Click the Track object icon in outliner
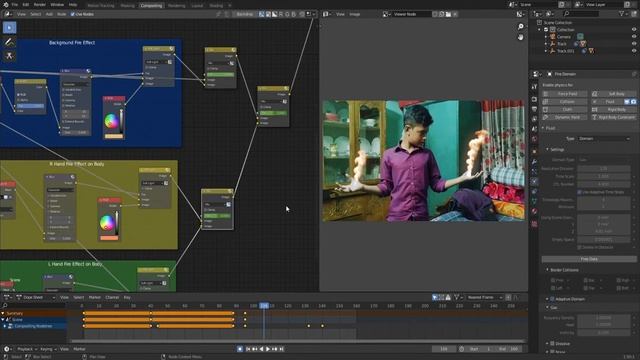The height and width of the screenshot is (360, 640). pos(553,44)
